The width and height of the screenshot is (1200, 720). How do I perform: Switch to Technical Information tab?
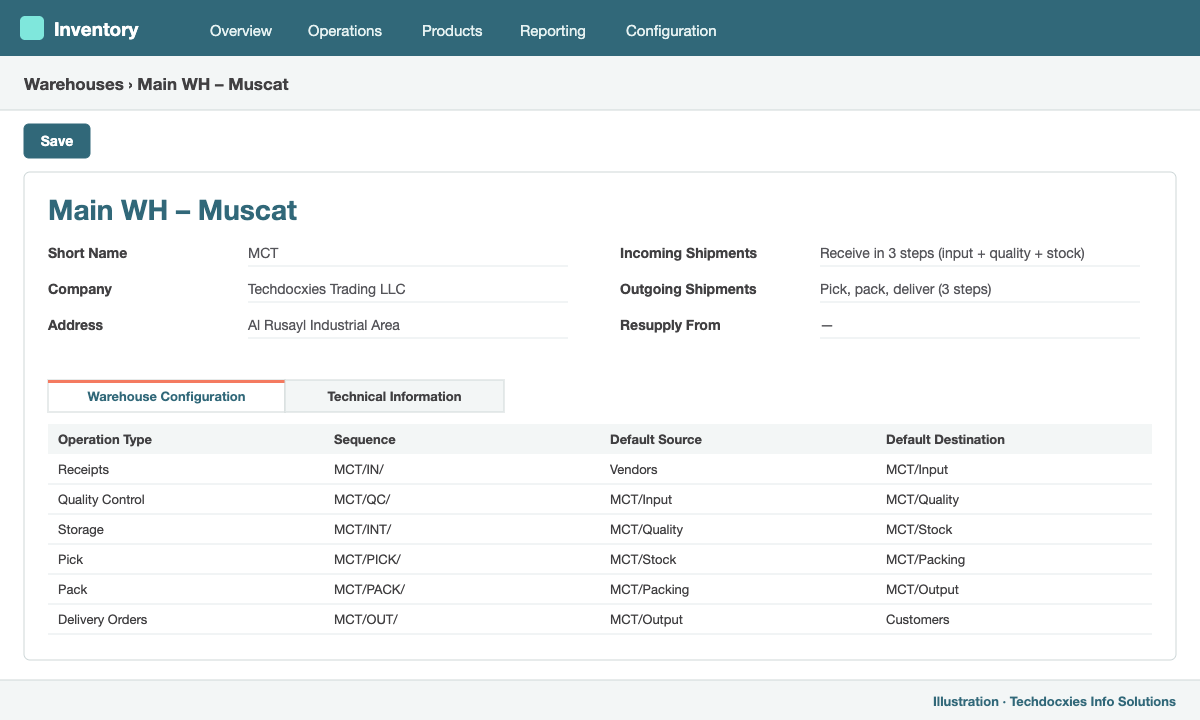point(394,396)
